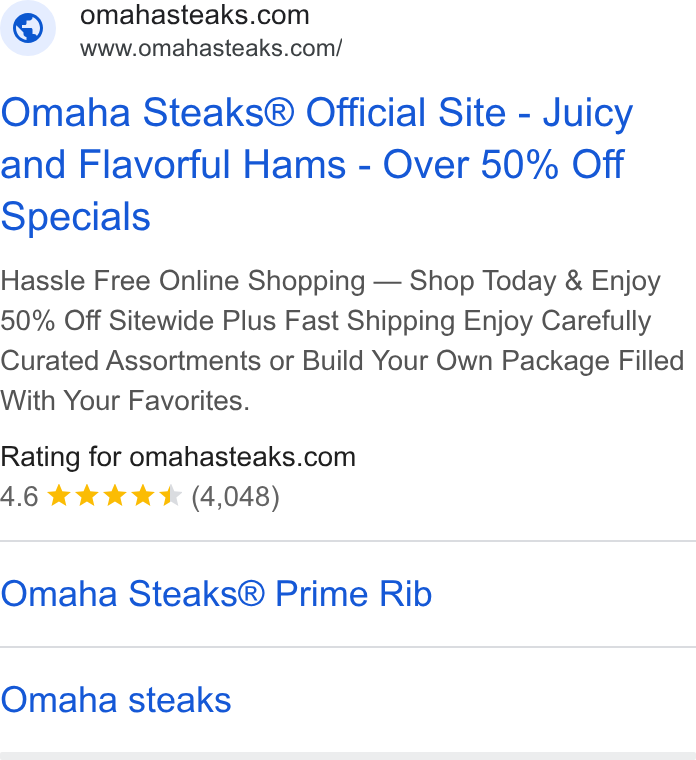Click the omahasteaks.com site name

point(194,15)
